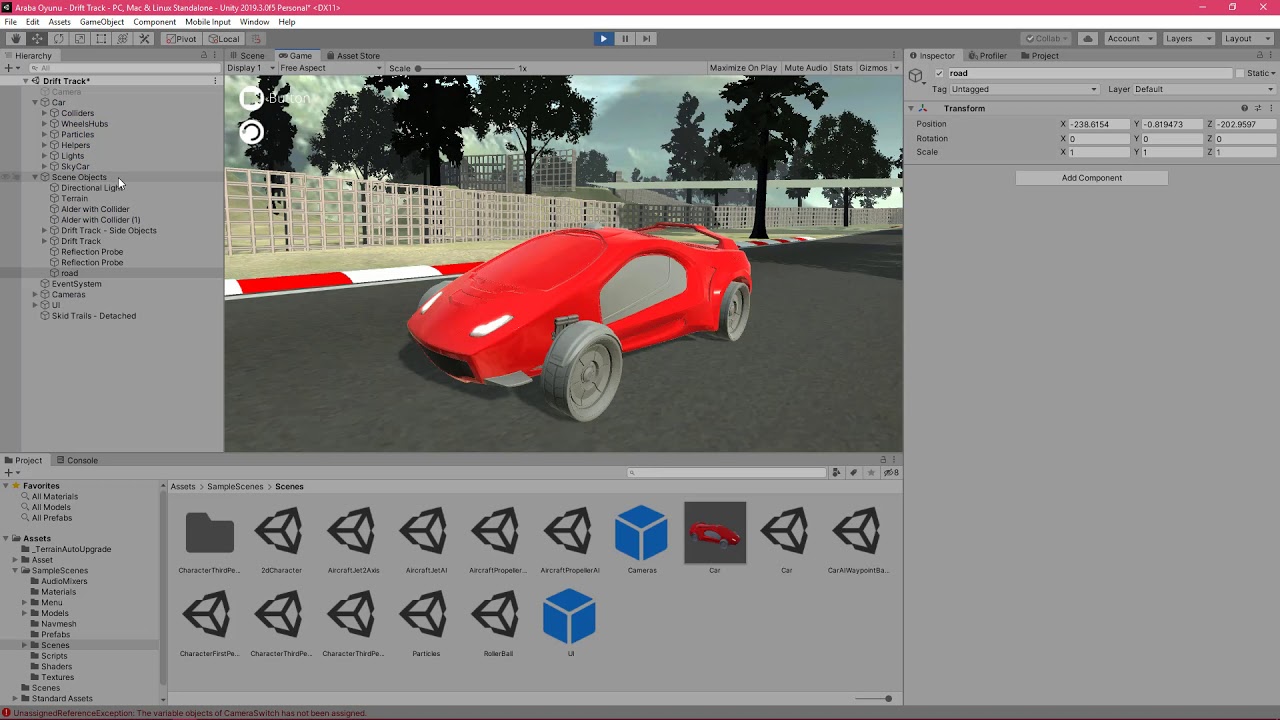Switch to the Console tab
This screenshot has width=1280, height=720.
77,460
